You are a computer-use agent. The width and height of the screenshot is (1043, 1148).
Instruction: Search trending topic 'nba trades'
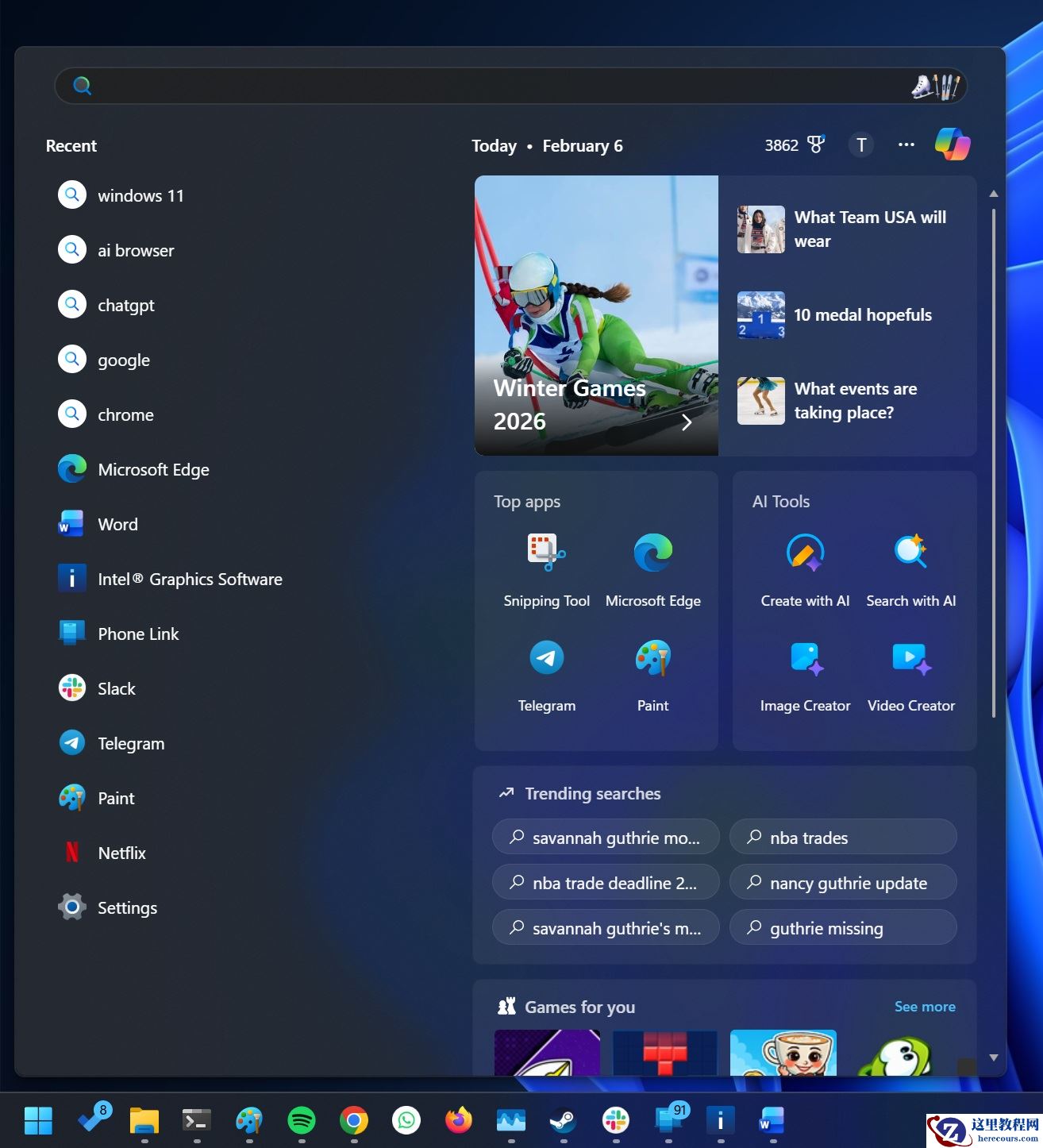[x=842, y=837]
